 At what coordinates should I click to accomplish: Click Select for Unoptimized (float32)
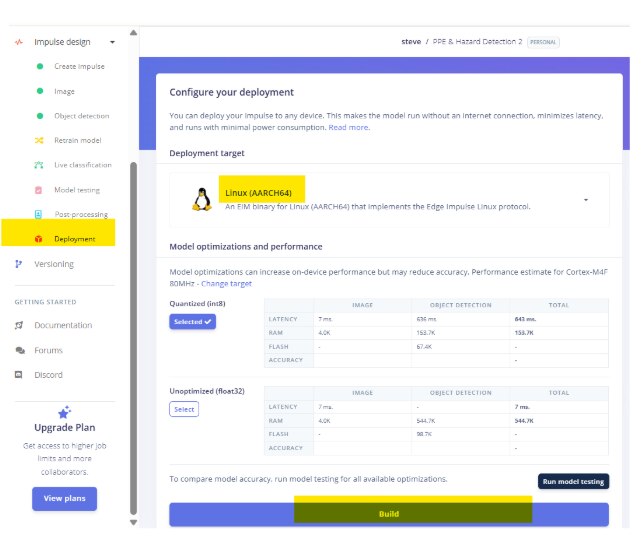coord(184,410)
